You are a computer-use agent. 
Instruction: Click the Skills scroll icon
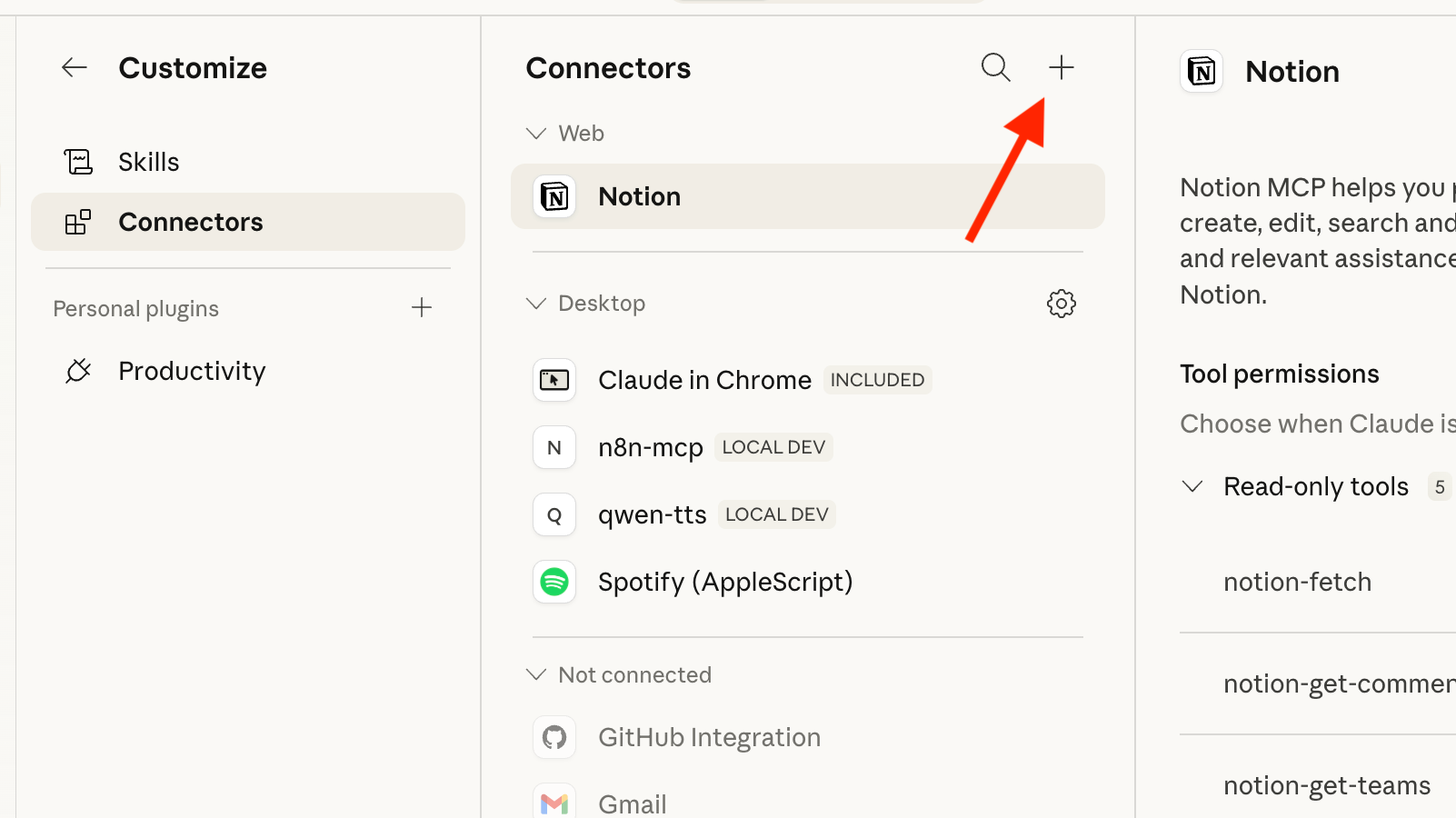(x=78, y=162)
